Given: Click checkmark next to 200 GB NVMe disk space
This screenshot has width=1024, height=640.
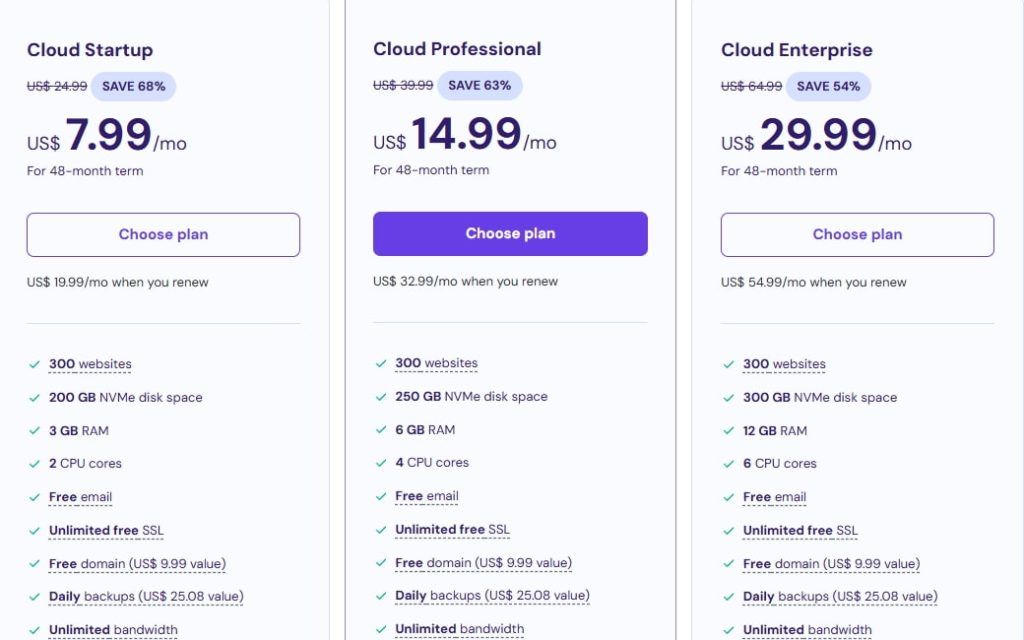Looking at the screenshot, I should pyautogui.click(x=34, y=398).
